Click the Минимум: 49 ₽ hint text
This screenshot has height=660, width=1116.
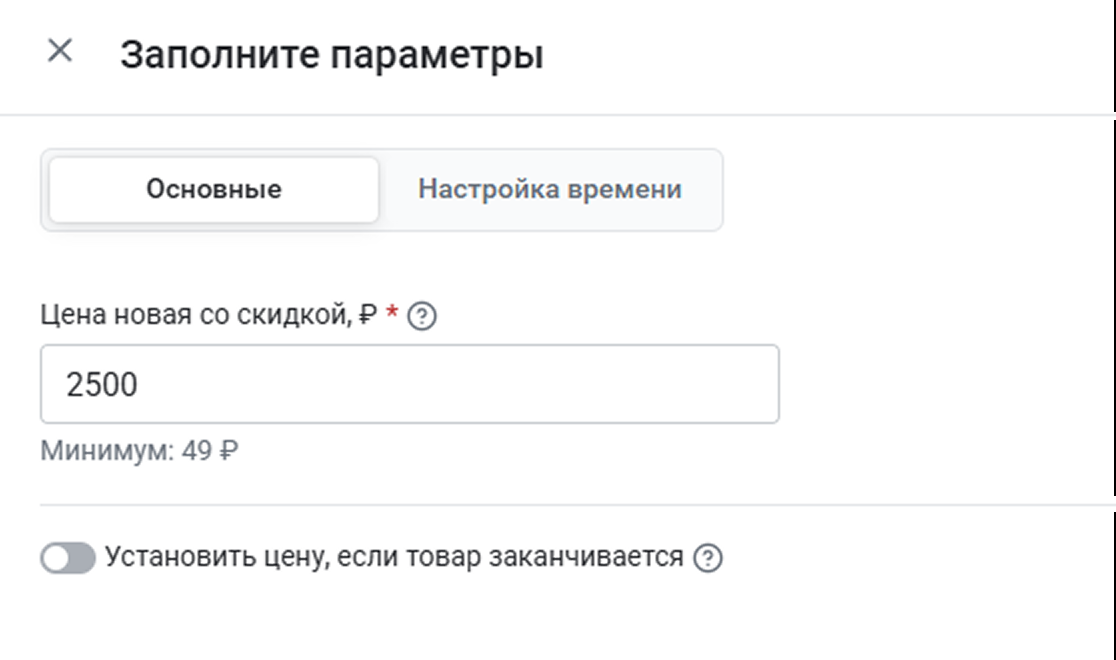[139, 451]
